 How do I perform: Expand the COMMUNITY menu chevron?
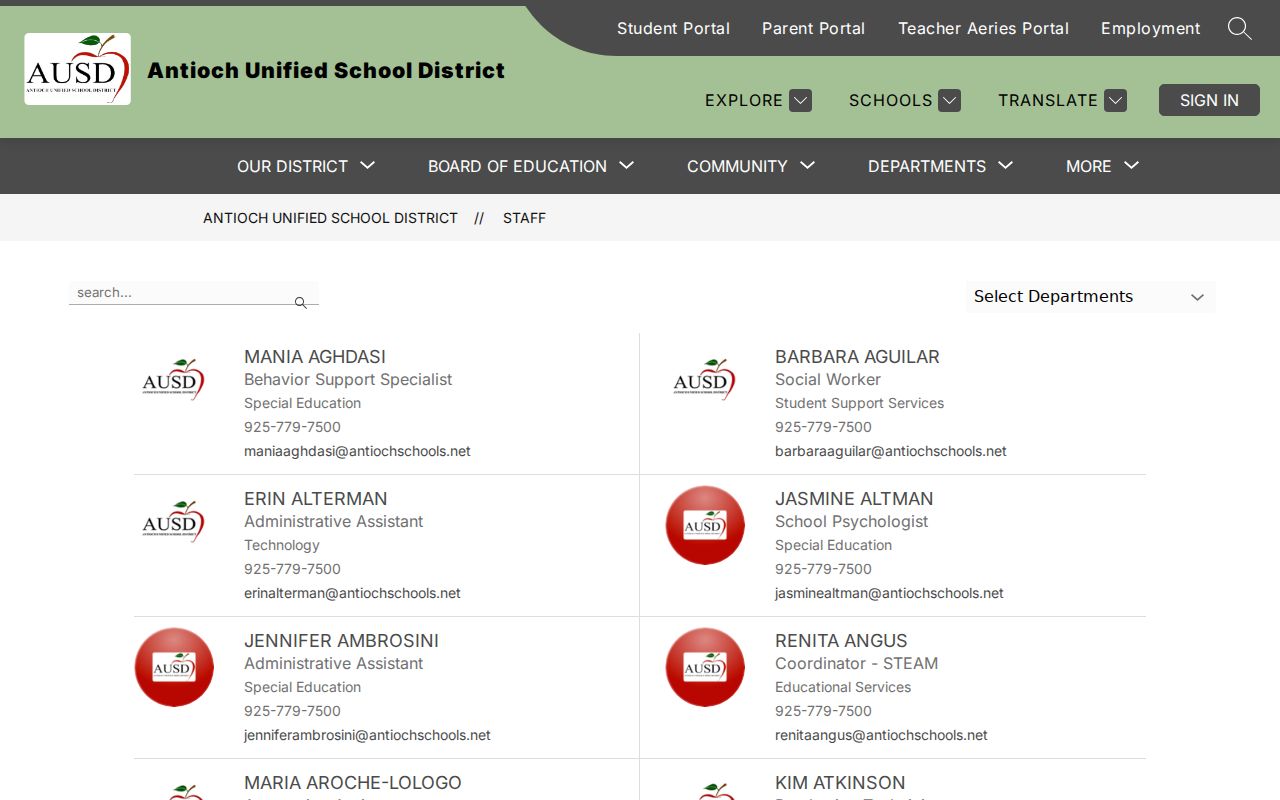point(808,165)
